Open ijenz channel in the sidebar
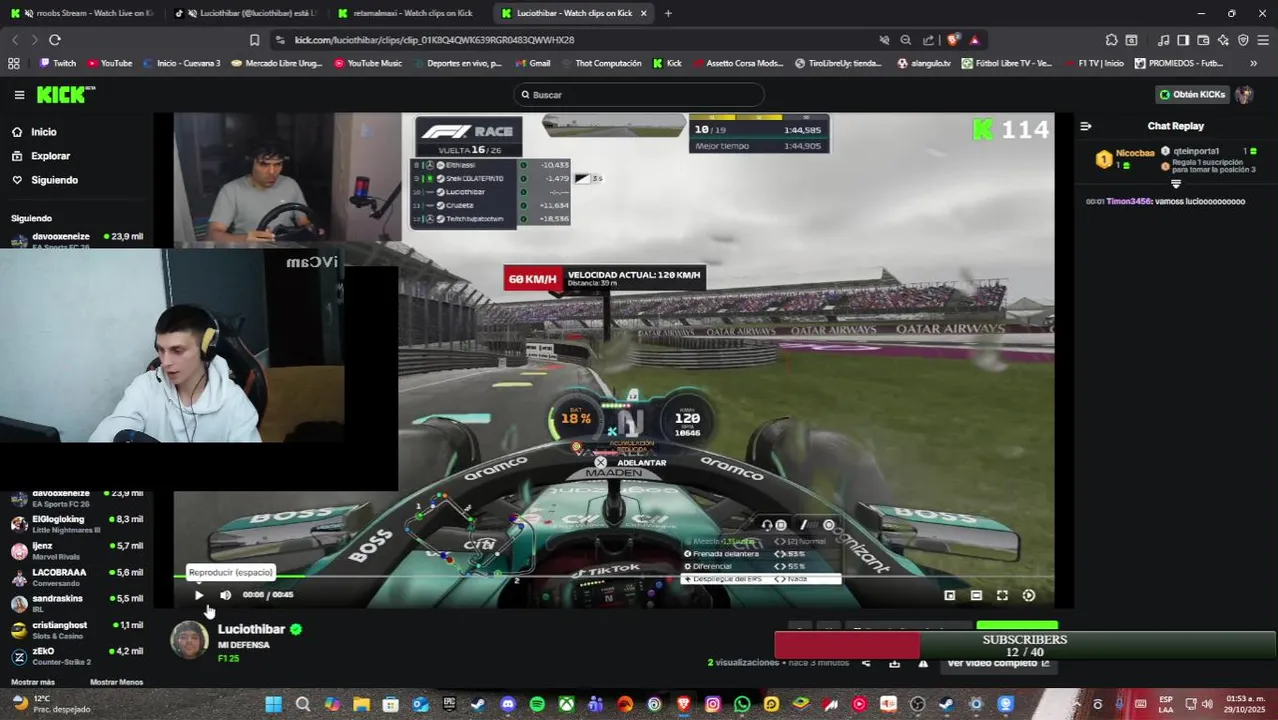 click(x=77, y=551)
